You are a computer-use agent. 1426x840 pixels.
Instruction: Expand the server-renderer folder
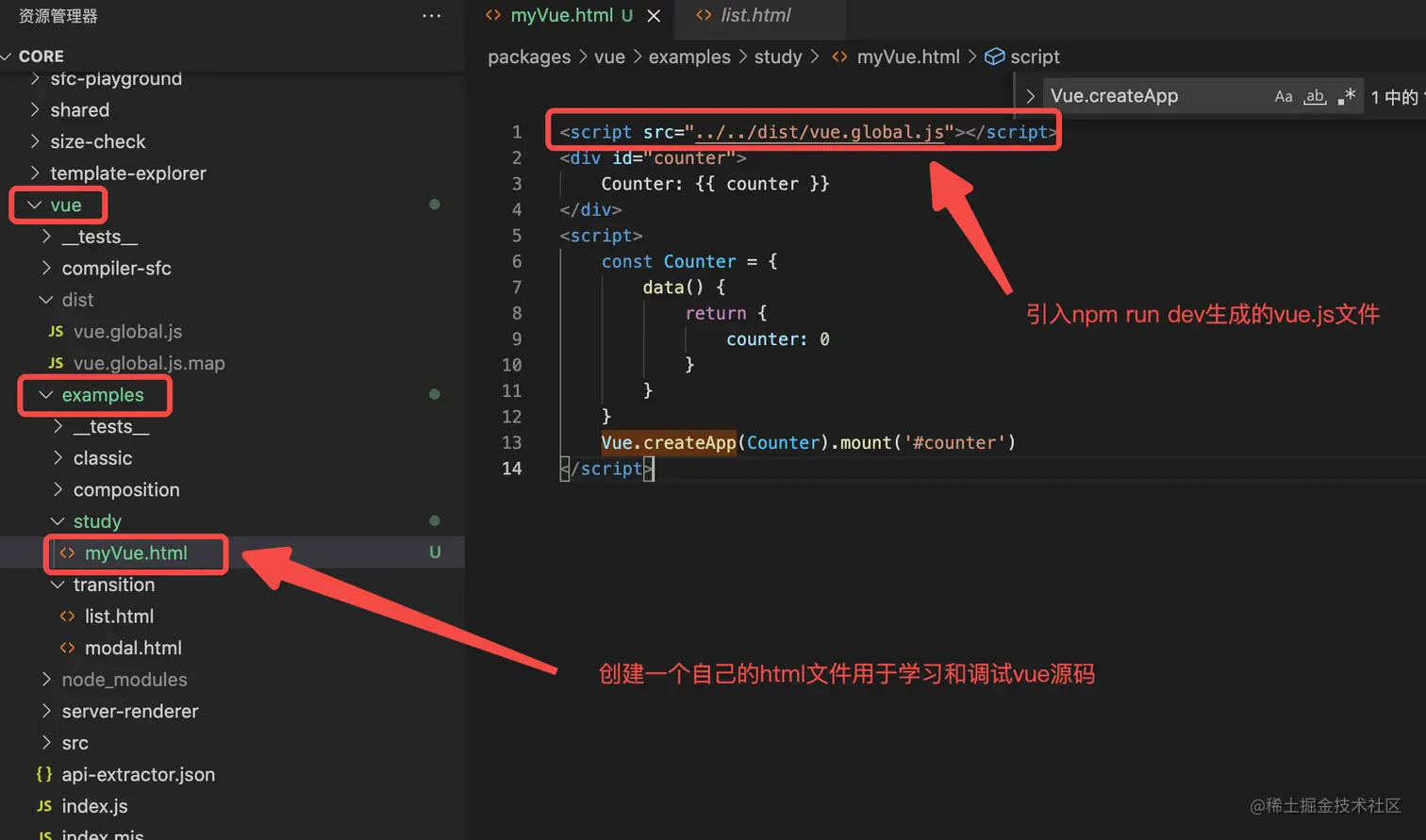click(130, 712)
